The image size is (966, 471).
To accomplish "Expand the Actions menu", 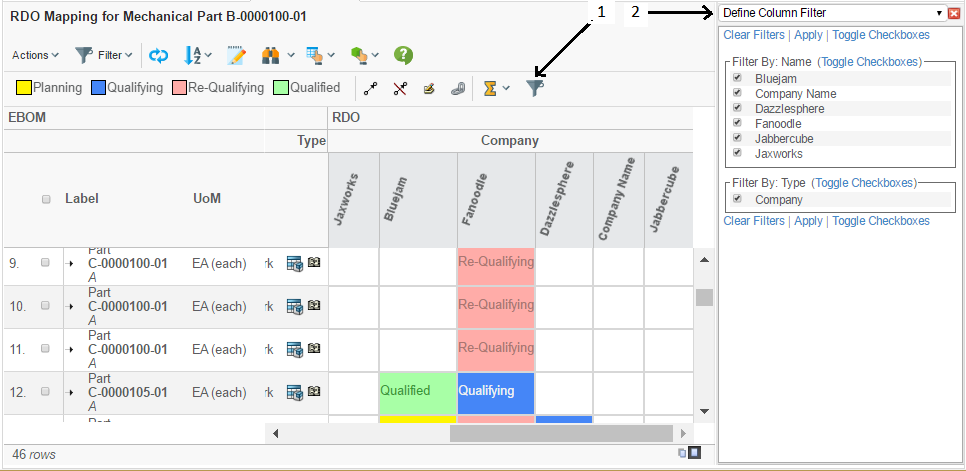I will coord(35,55).
